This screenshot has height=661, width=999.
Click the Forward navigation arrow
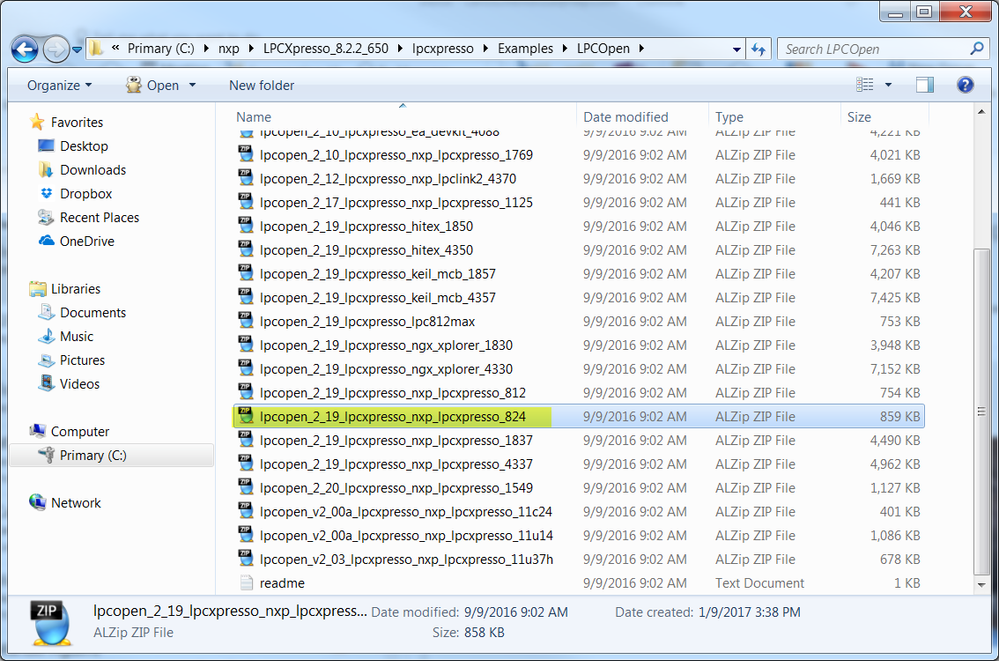pos(56,49)
